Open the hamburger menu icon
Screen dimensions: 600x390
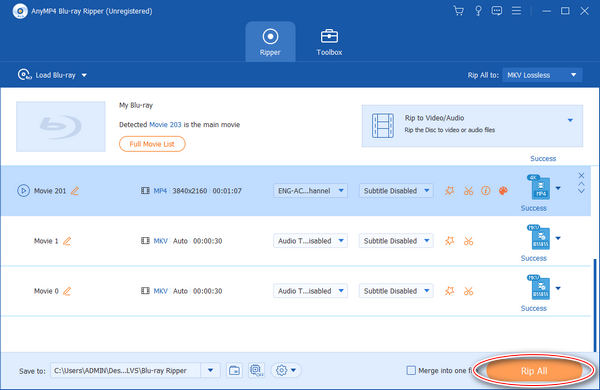pos(517,11)
